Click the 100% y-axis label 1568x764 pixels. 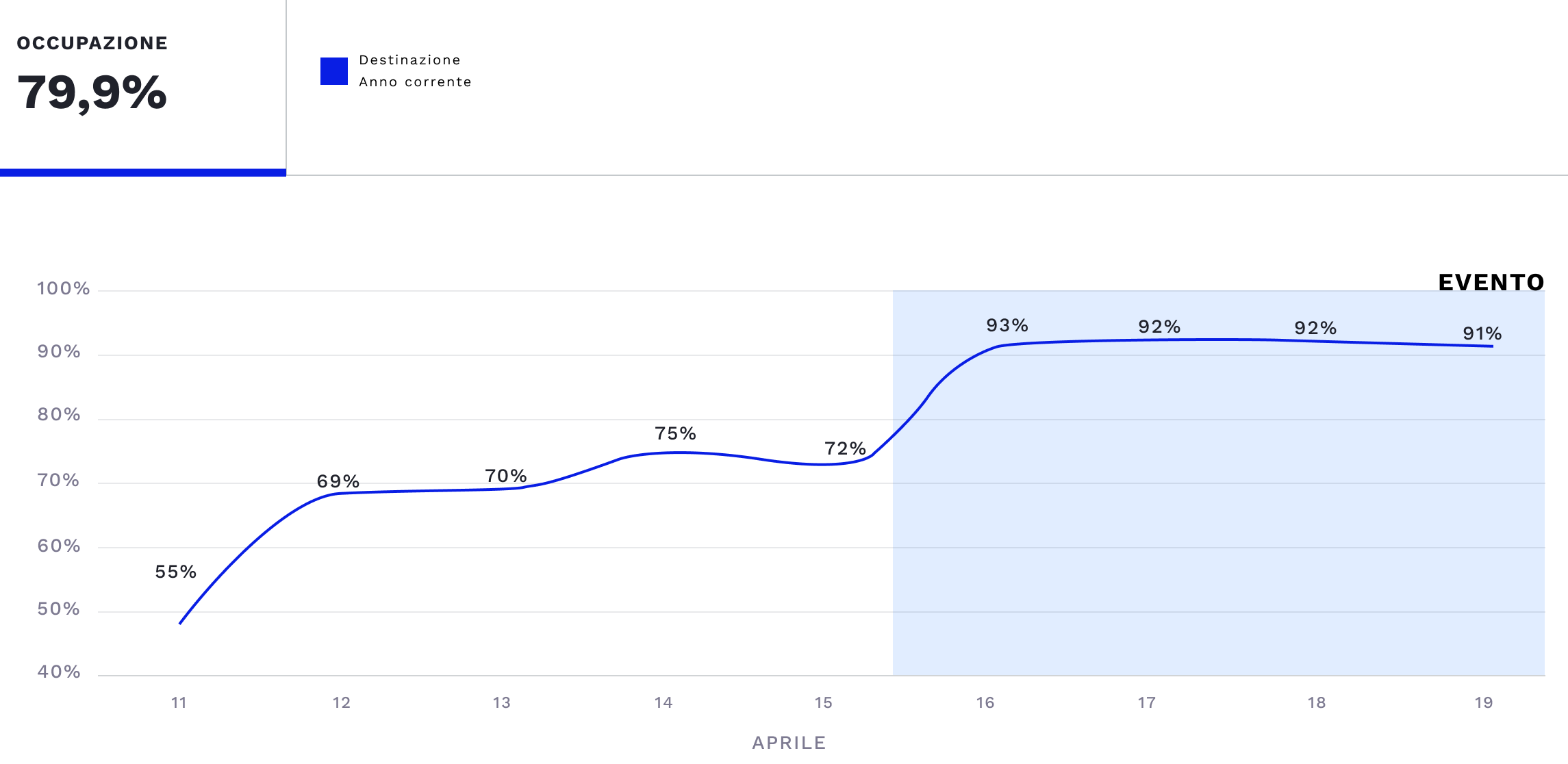tap(64, 288)
